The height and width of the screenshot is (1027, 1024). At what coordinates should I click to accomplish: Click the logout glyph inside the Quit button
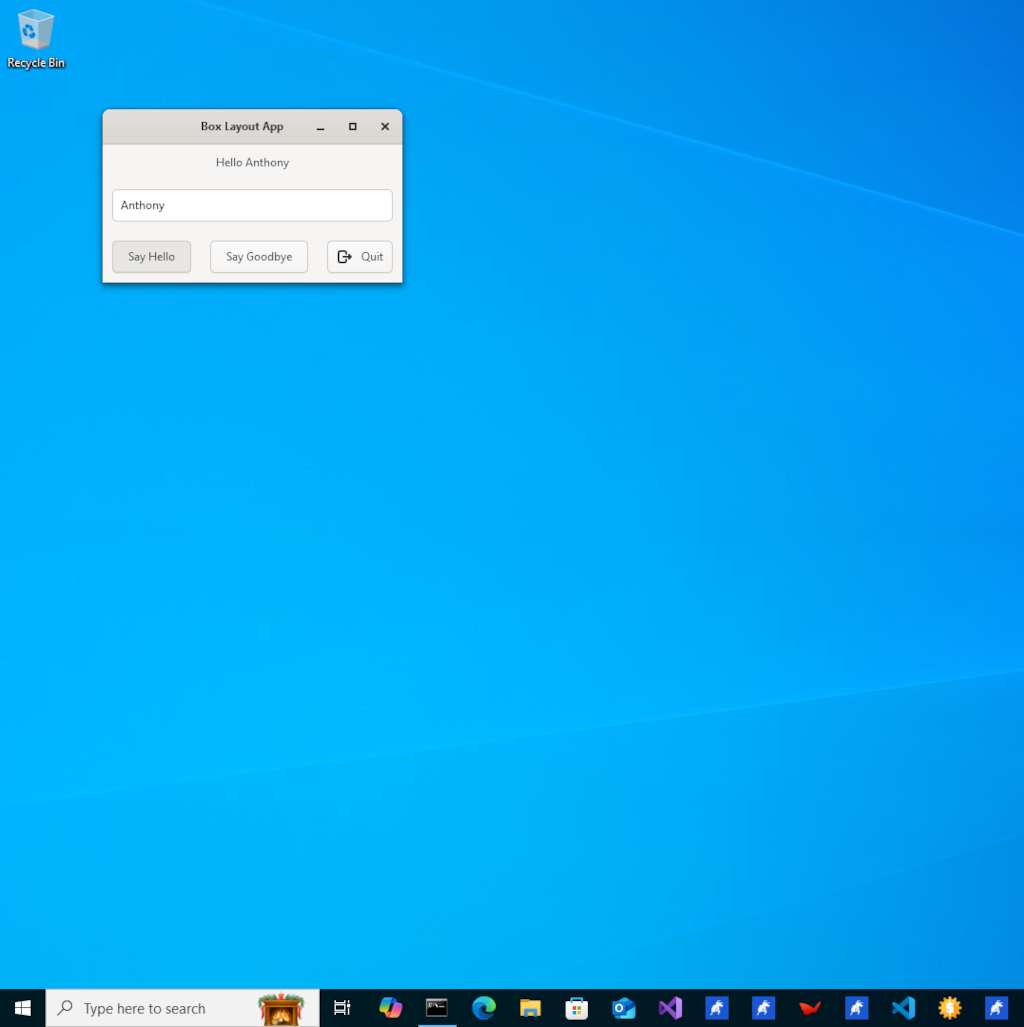(x=344, y=256)
